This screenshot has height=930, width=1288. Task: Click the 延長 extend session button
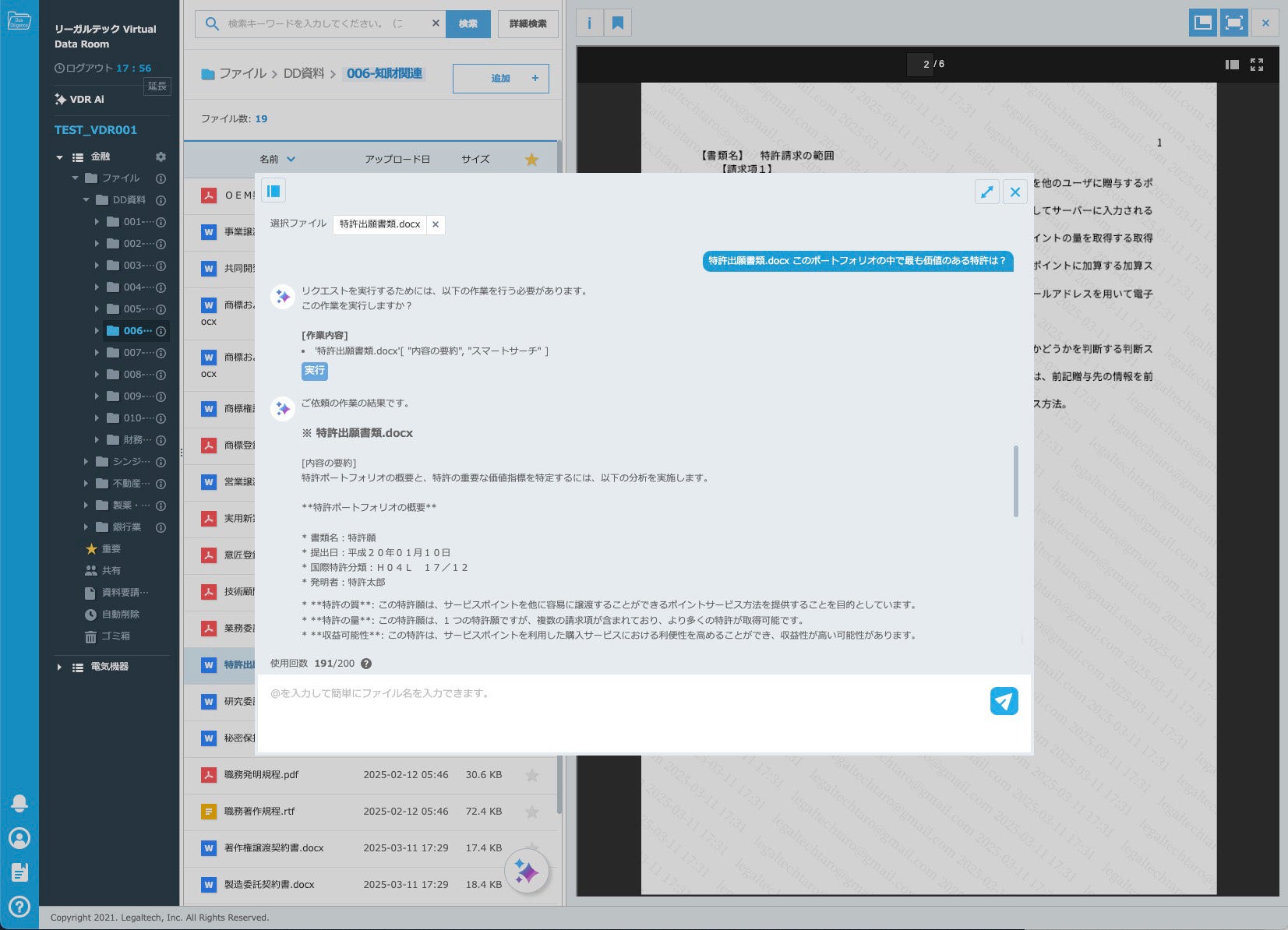[x=157, y=86]
